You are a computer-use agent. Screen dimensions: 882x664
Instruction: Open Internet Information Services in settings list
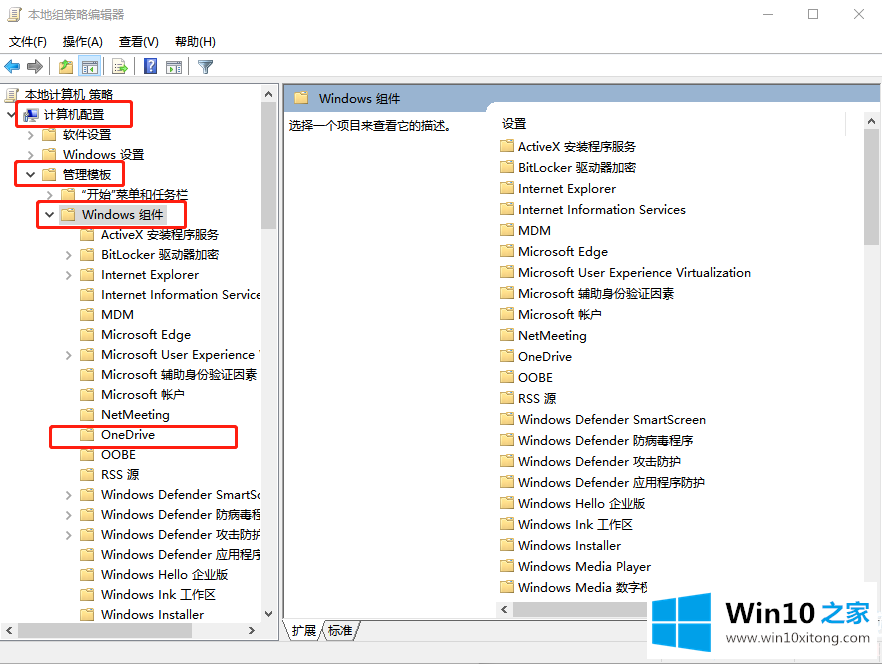601,210
